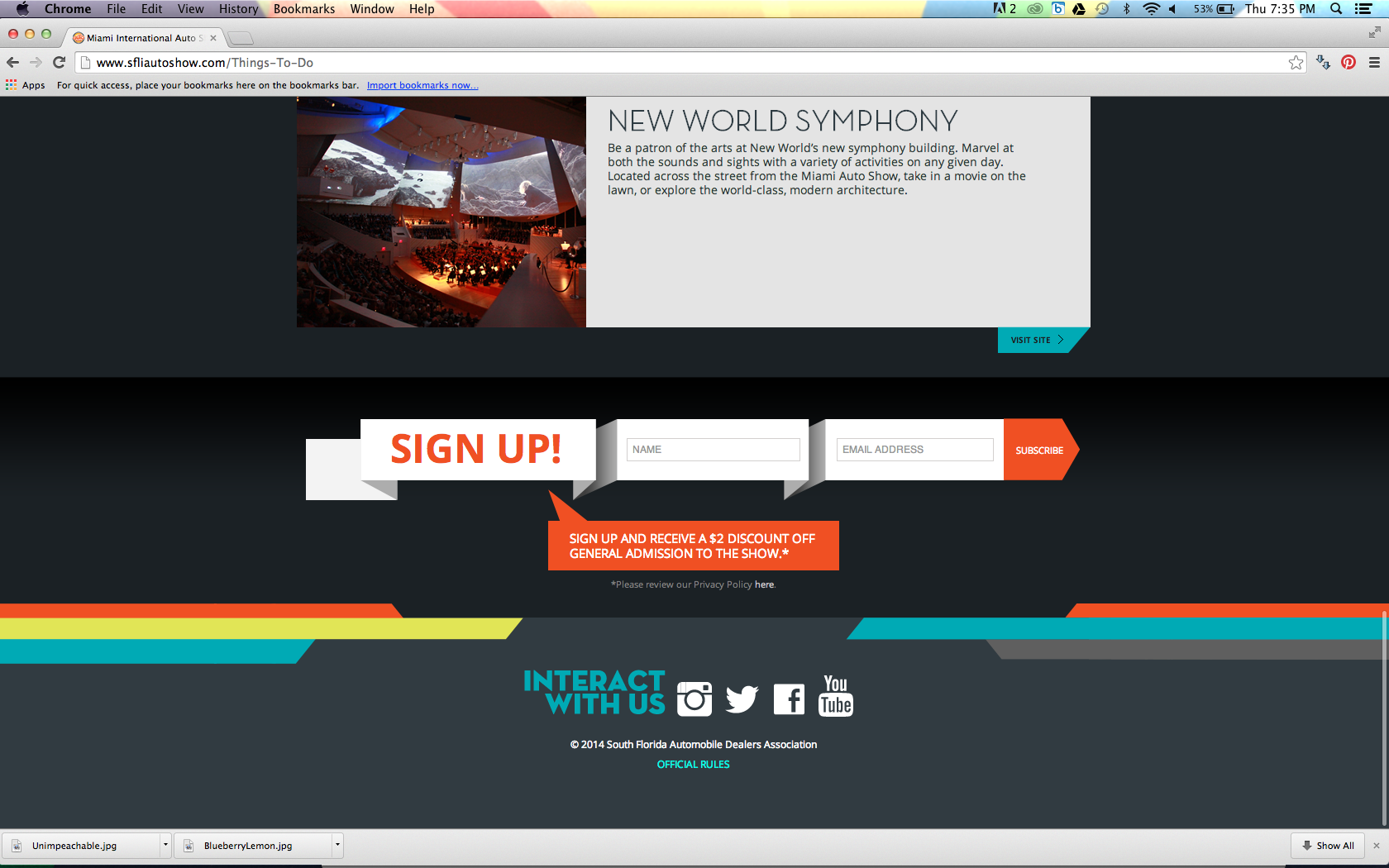
Task: Open the File menu
Action: point(117,8)
